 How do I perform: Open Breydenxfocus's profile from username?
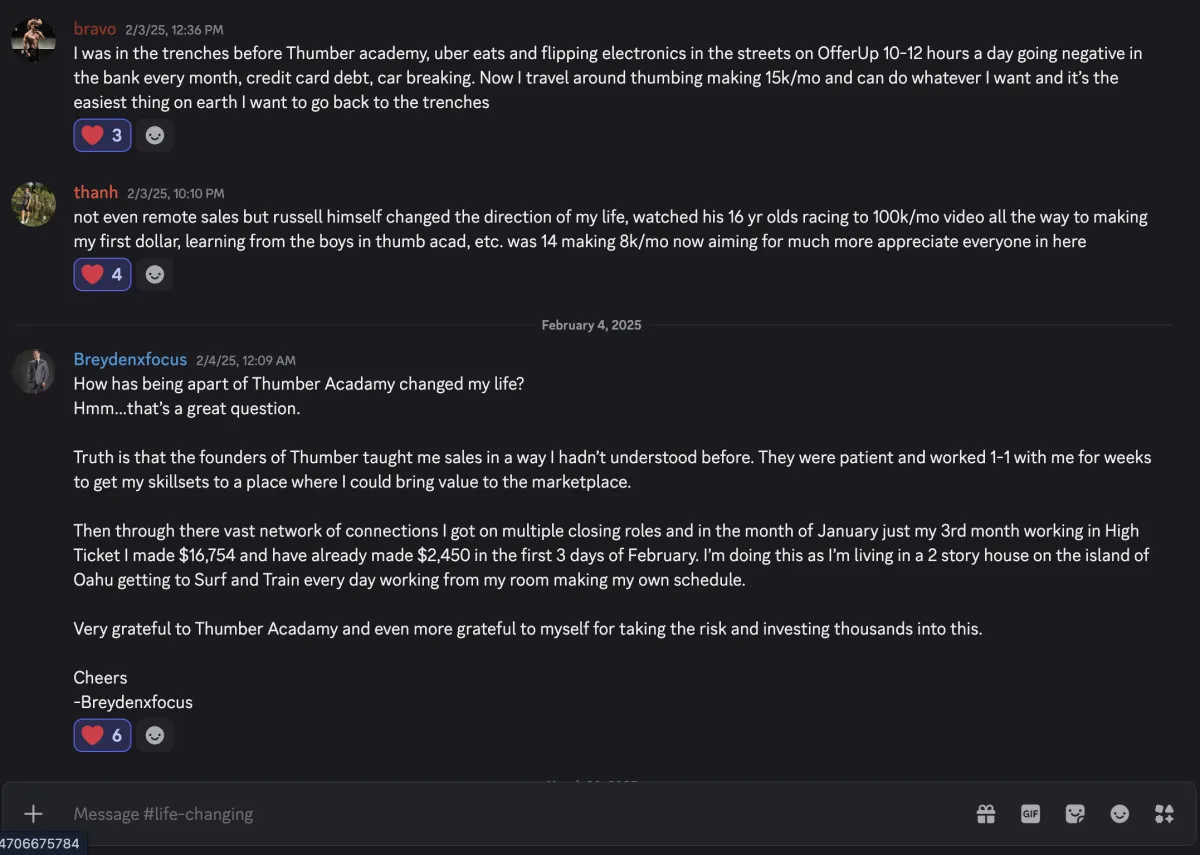click(130, 359)
